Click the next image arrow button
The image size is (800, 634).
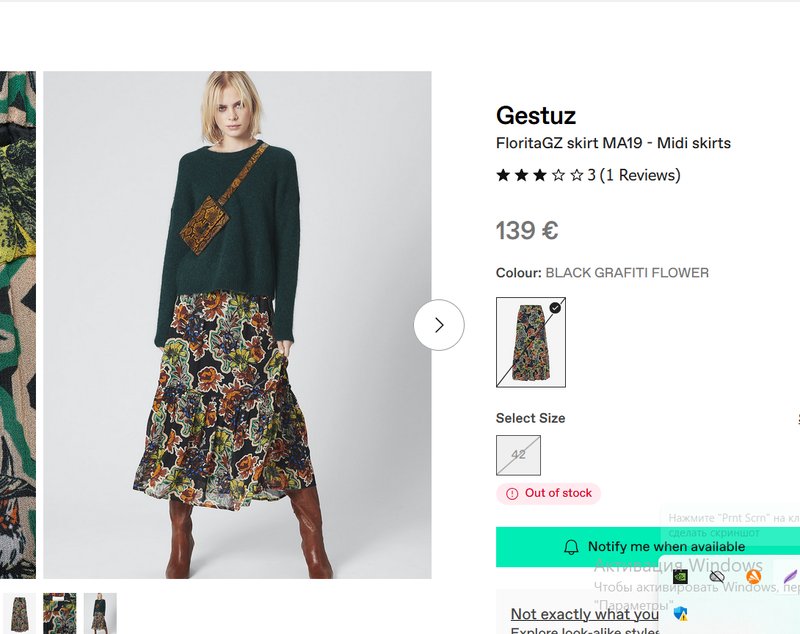(439, 325)
